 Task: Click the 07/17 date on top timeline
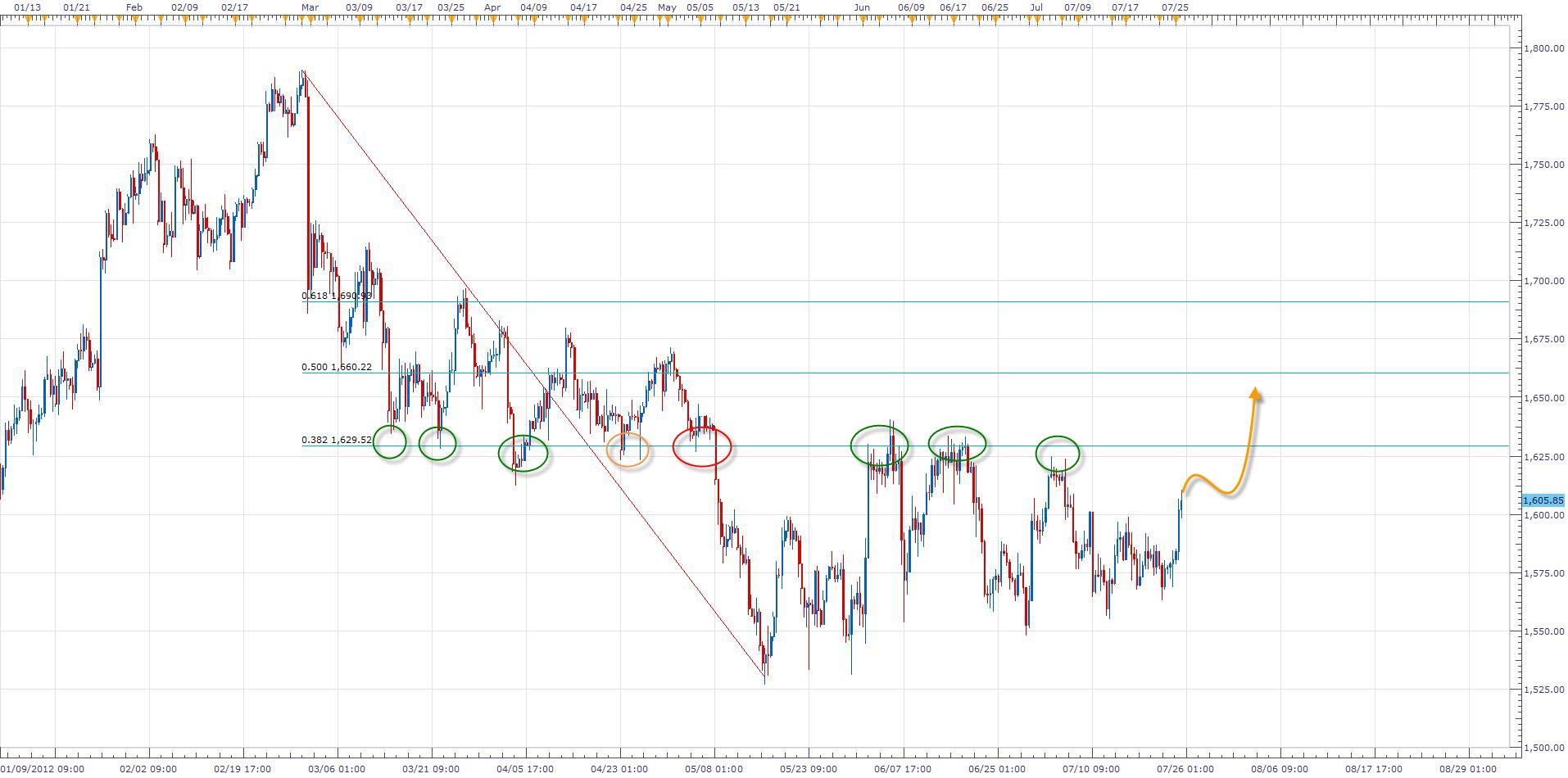(x=1125, y=7)
